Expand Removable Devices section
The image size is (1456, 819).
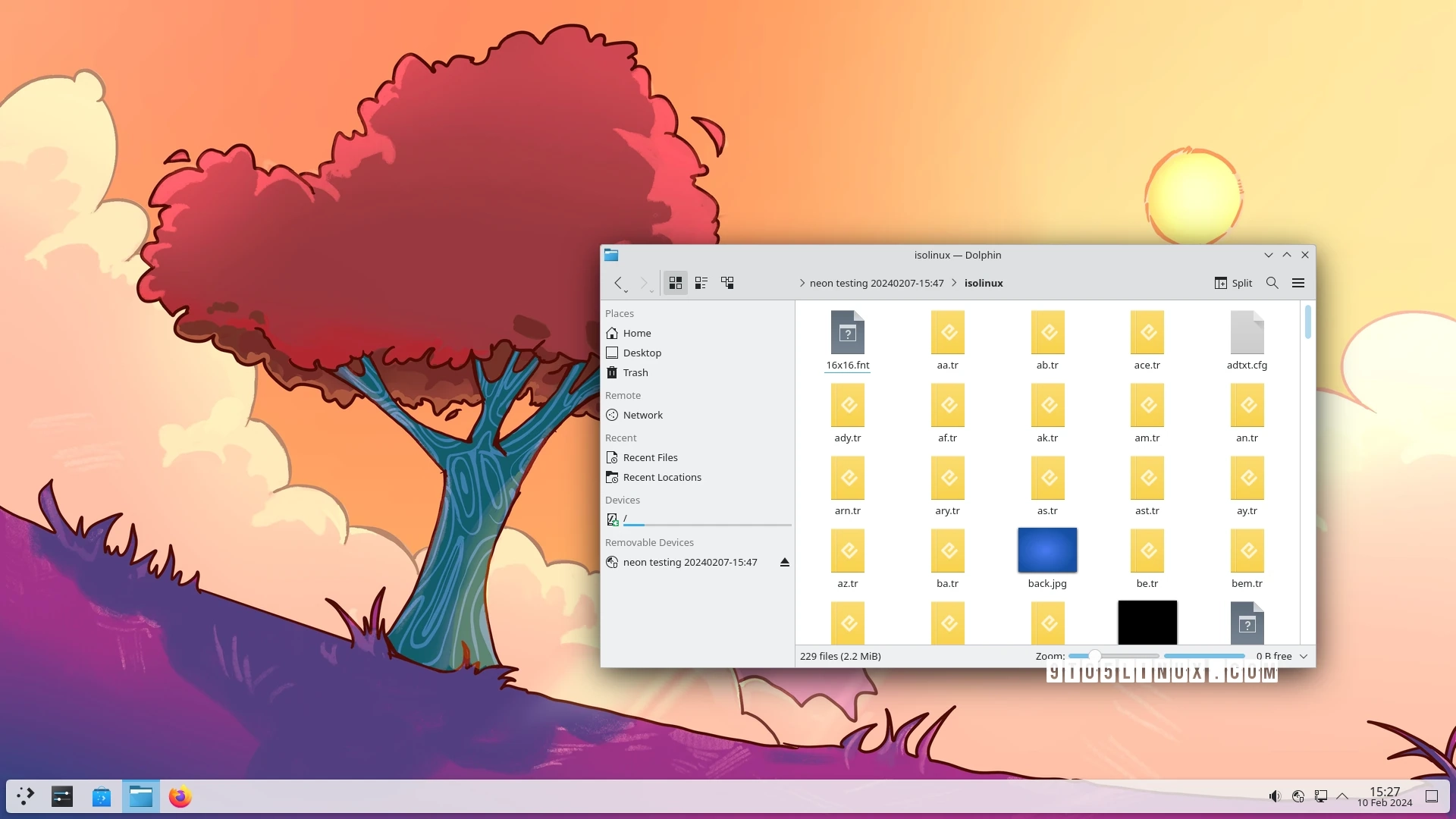pos(649,541)
